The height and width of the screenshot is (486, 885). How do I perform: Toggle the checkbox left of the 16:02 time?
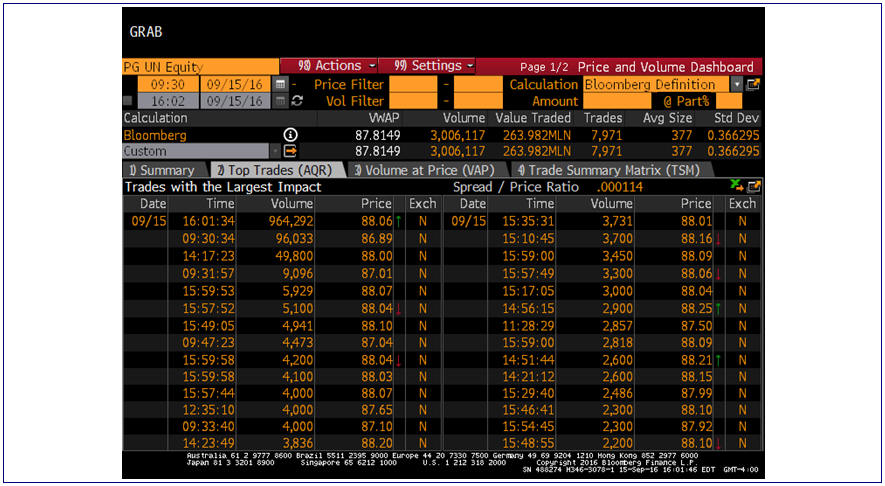point(128,101)
